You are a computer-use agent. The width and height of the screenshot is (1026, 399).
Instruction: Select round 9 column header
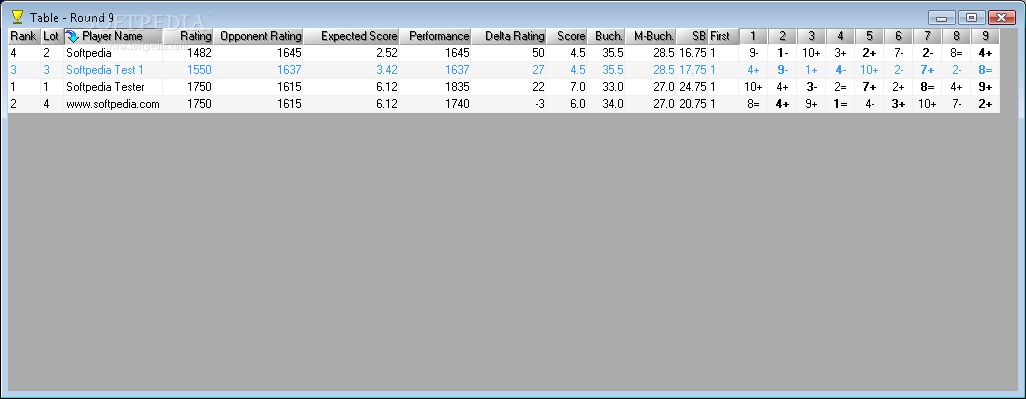[985, 37]
